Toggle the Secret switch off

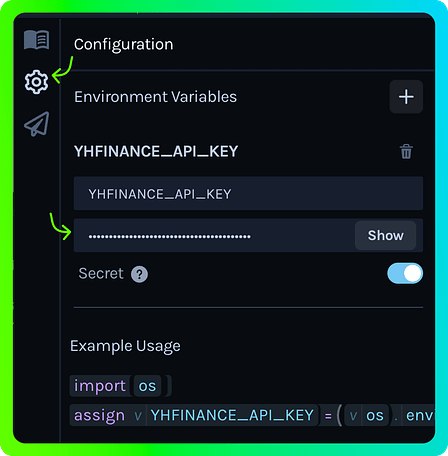(405, 273)
